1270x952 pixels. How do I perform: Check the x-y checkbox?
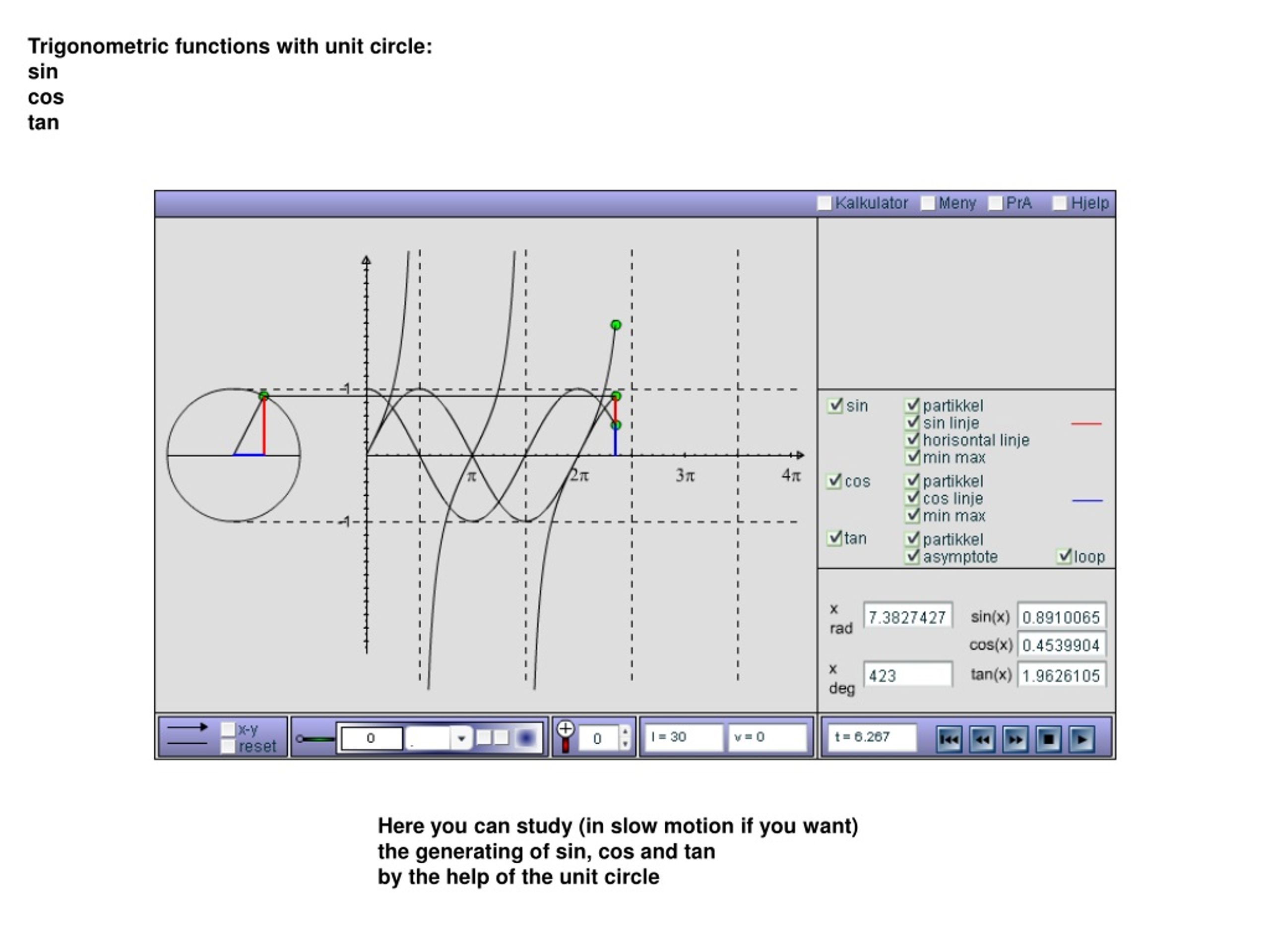click(x=228, y=729)
